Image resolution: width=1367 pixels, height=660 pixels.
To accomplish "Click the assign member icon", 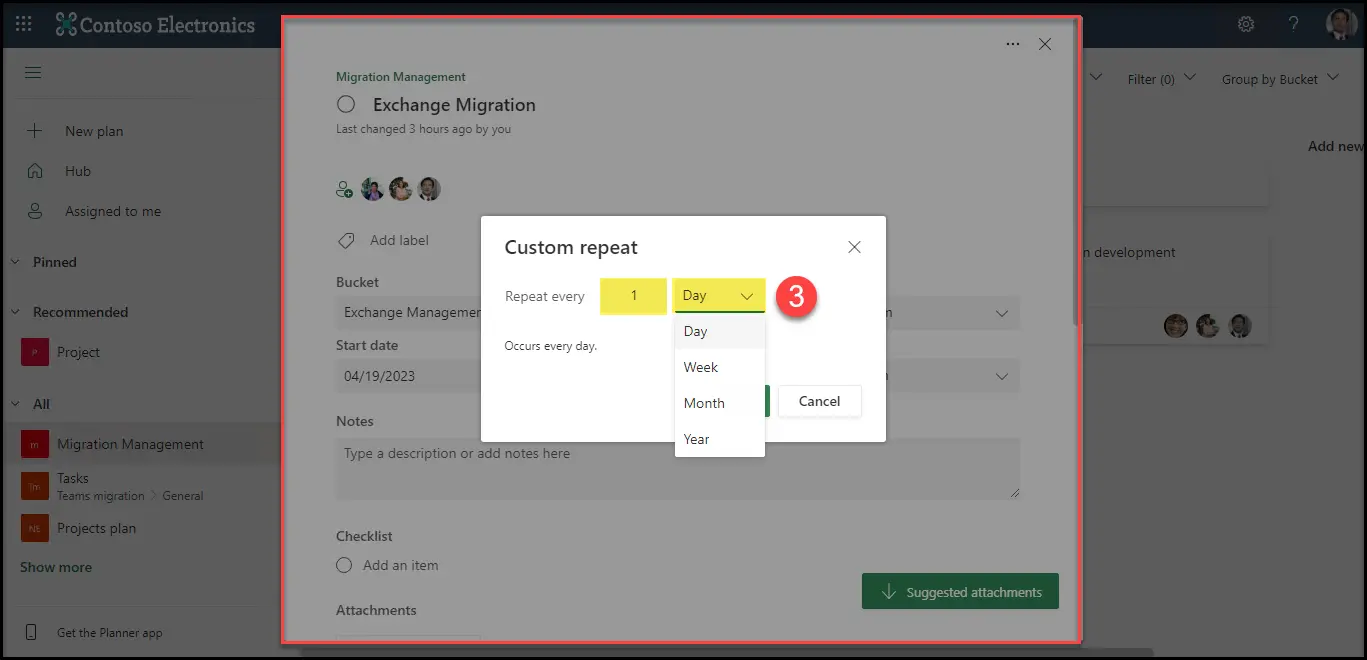I will tap(345, 189).
